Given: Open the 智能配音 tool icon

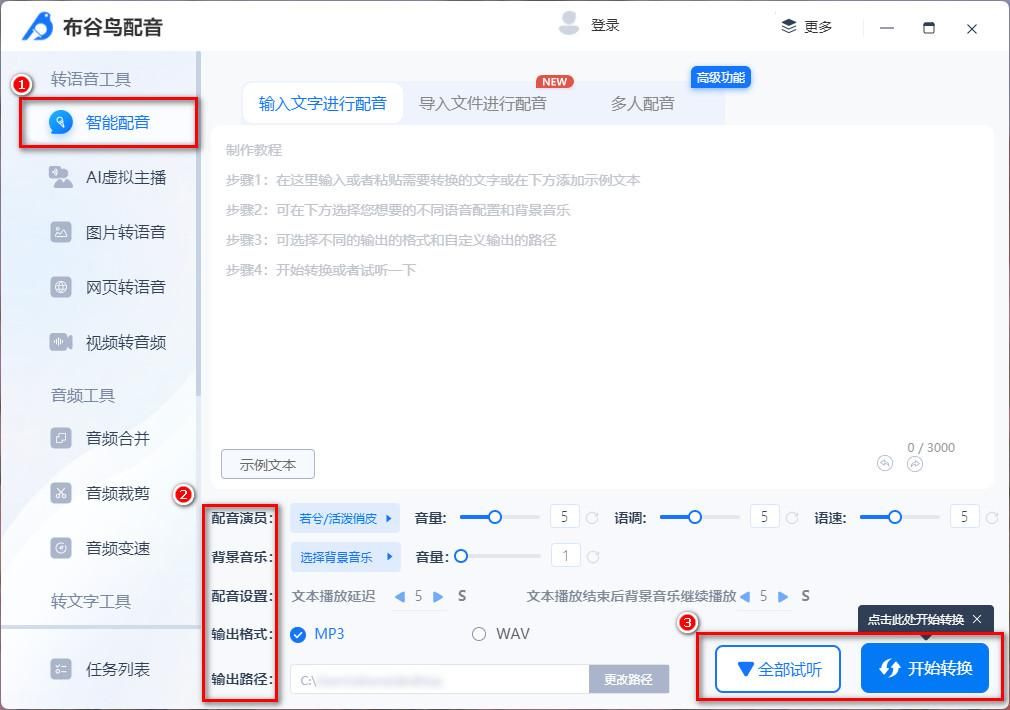Looking at the screenshot, I should [x=61, y=122].
